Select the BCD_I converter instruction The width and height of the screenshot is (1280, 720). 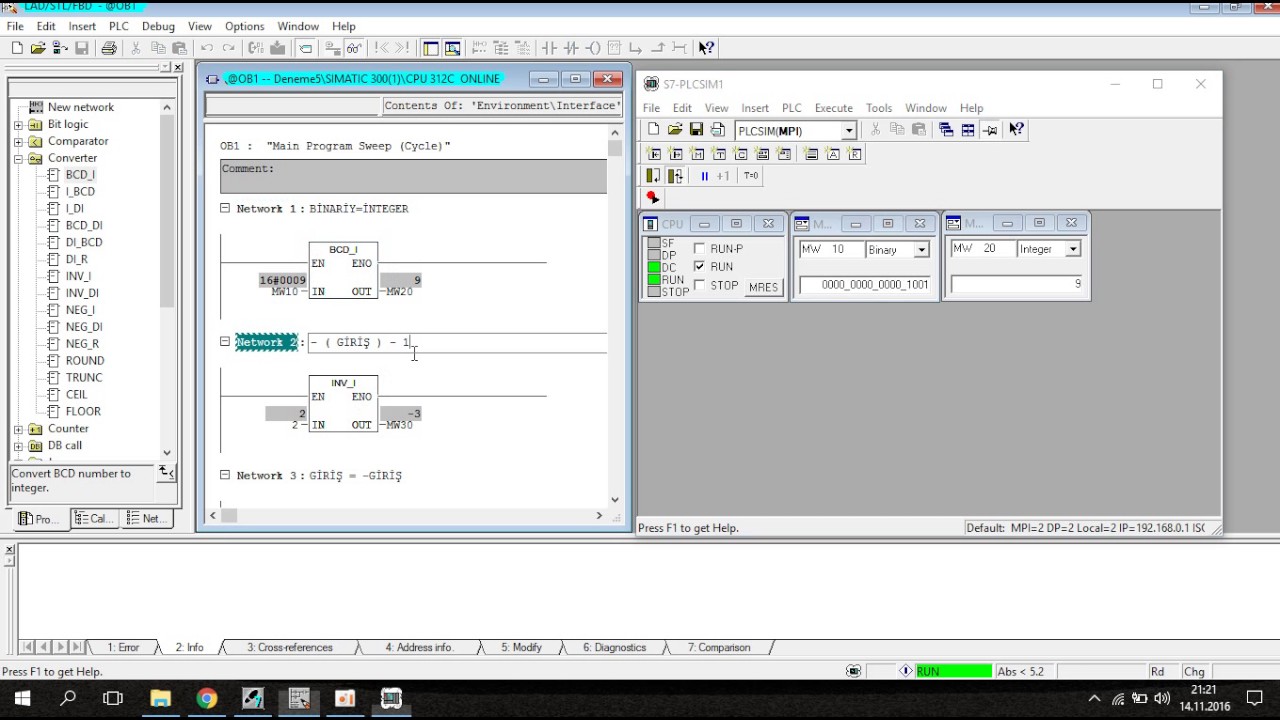tap(80, 175)
